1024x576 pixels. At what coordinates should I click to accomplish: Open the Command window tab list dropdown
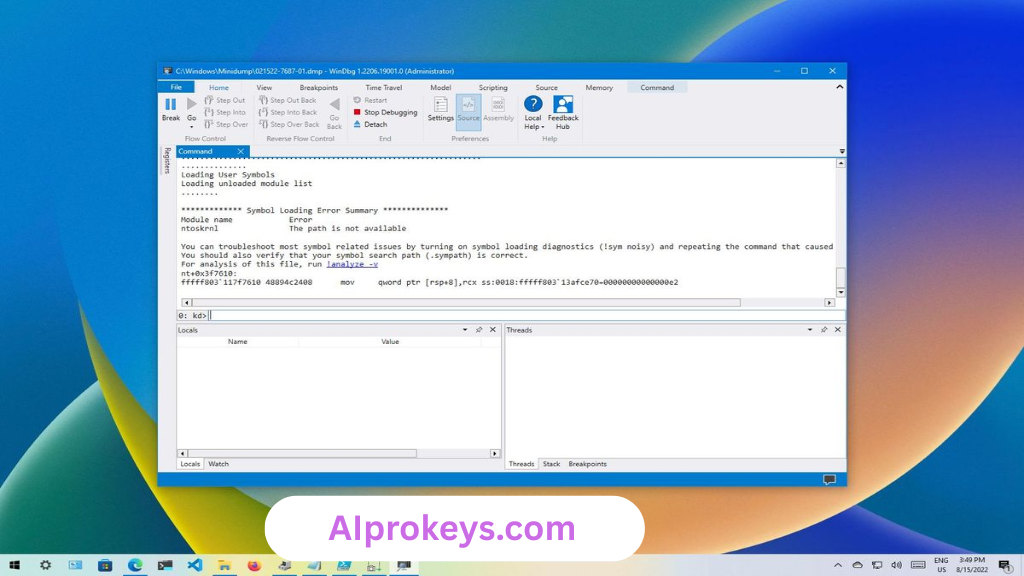(842, 152)
